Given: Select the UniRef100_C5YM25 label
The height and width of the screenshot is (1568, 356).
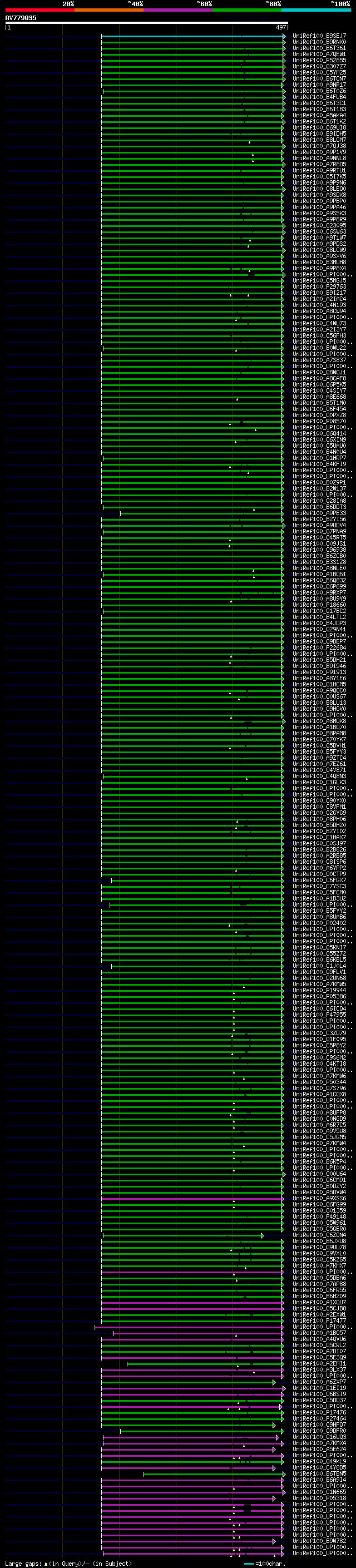Looking at the screenshot, I should (x=319, y=72).
